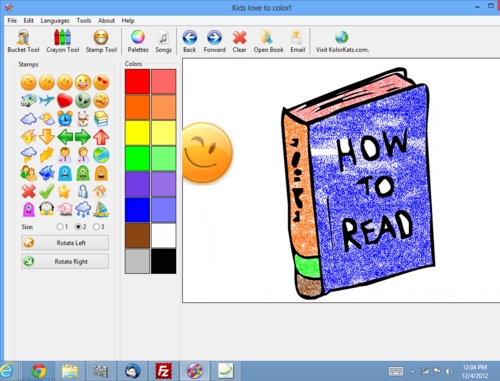This screenshot has height=381, width=500.
Task: Choose the bright green color swatch
Action: [x=137, y=158]
